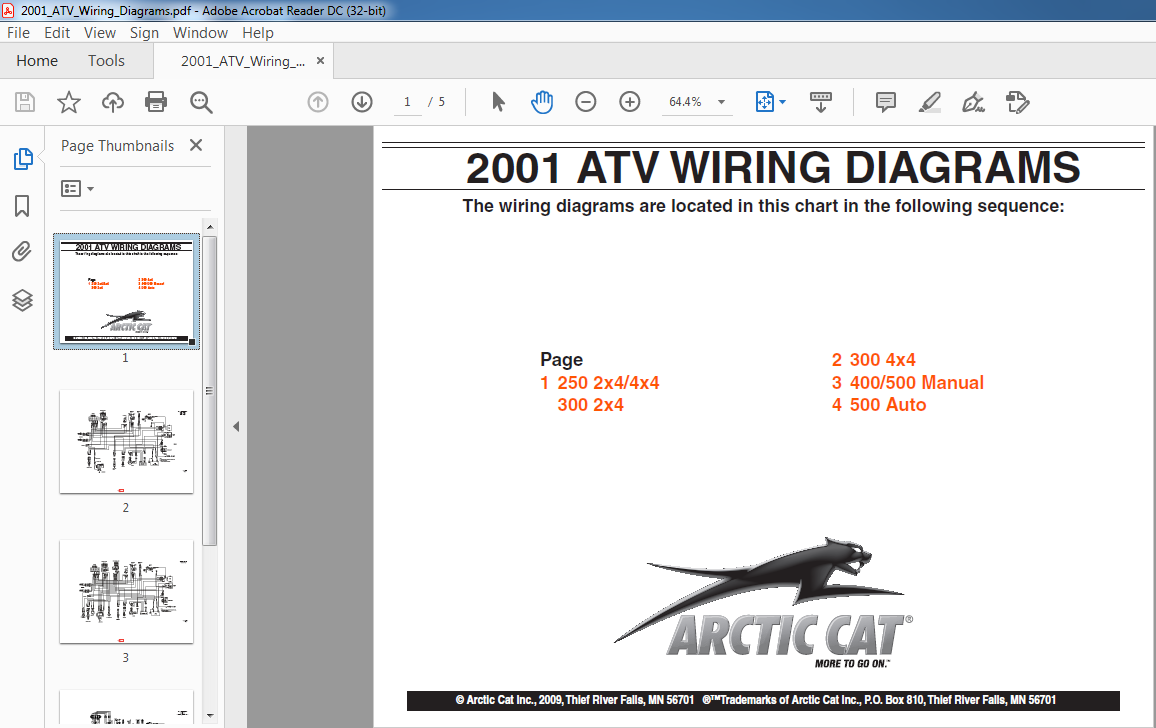Go to next page arrow
This screenshot has height=728, width=1156.
tap(362, 102)
